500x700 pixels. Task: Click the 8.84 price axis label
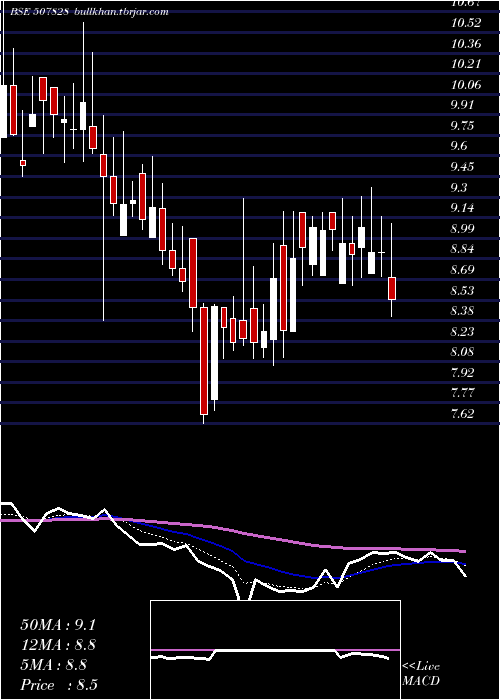462,249
